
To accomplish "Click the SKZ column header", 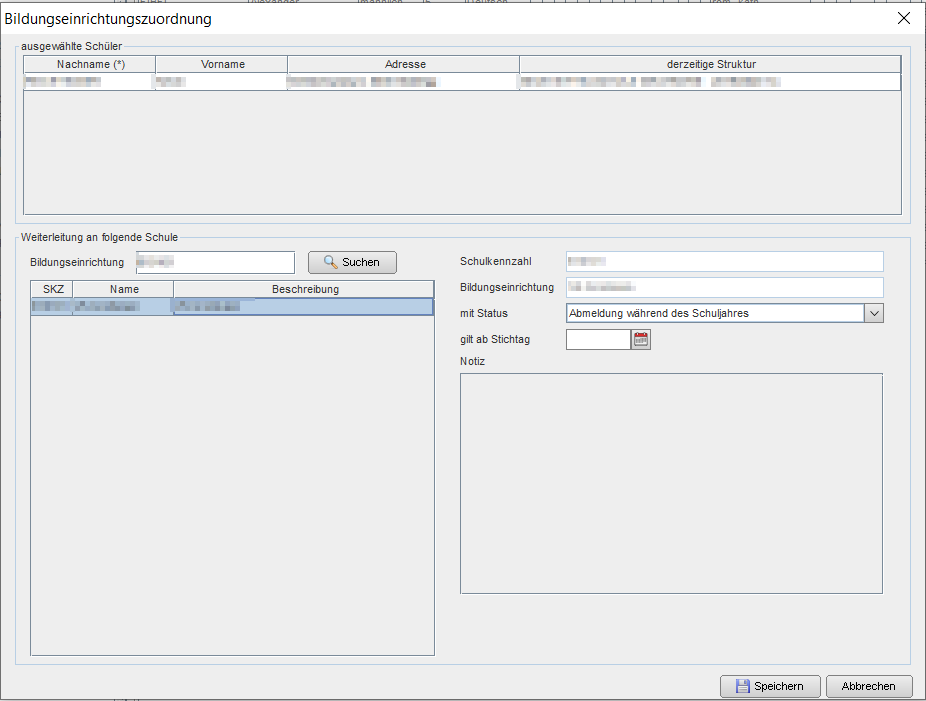I will click(52, 289).
